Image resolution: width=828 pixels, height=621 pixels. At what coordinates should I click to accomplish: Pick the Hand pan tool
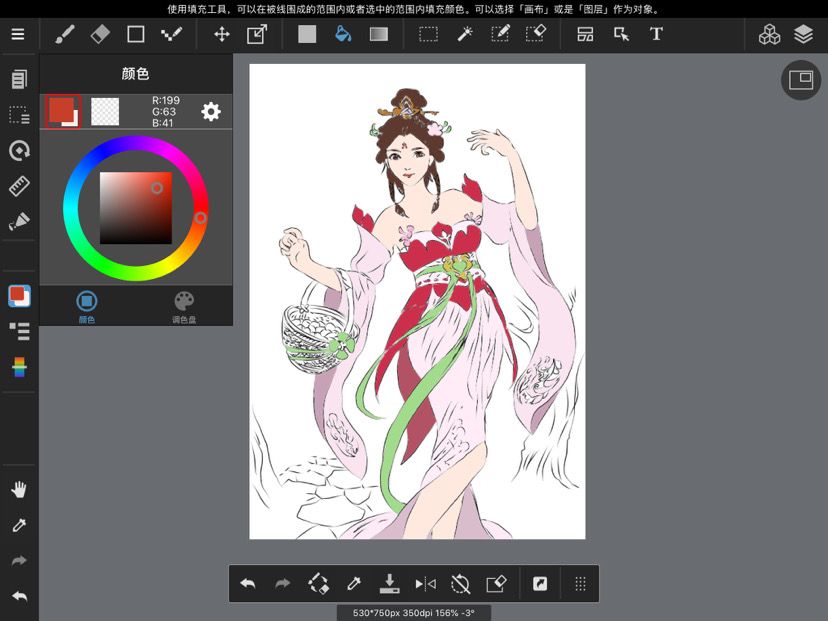tap(19, 490)
